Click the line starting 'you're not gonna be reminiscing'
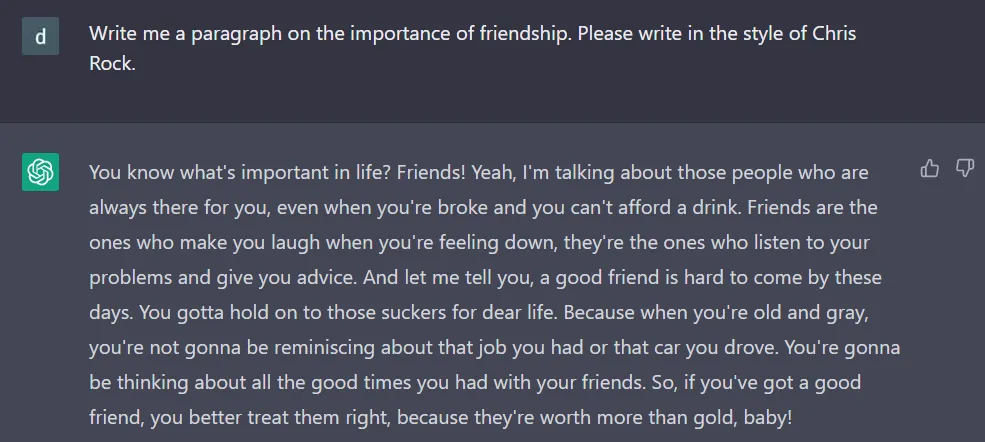The height and width of the screenshot is (442, 985). click(494, 347)
